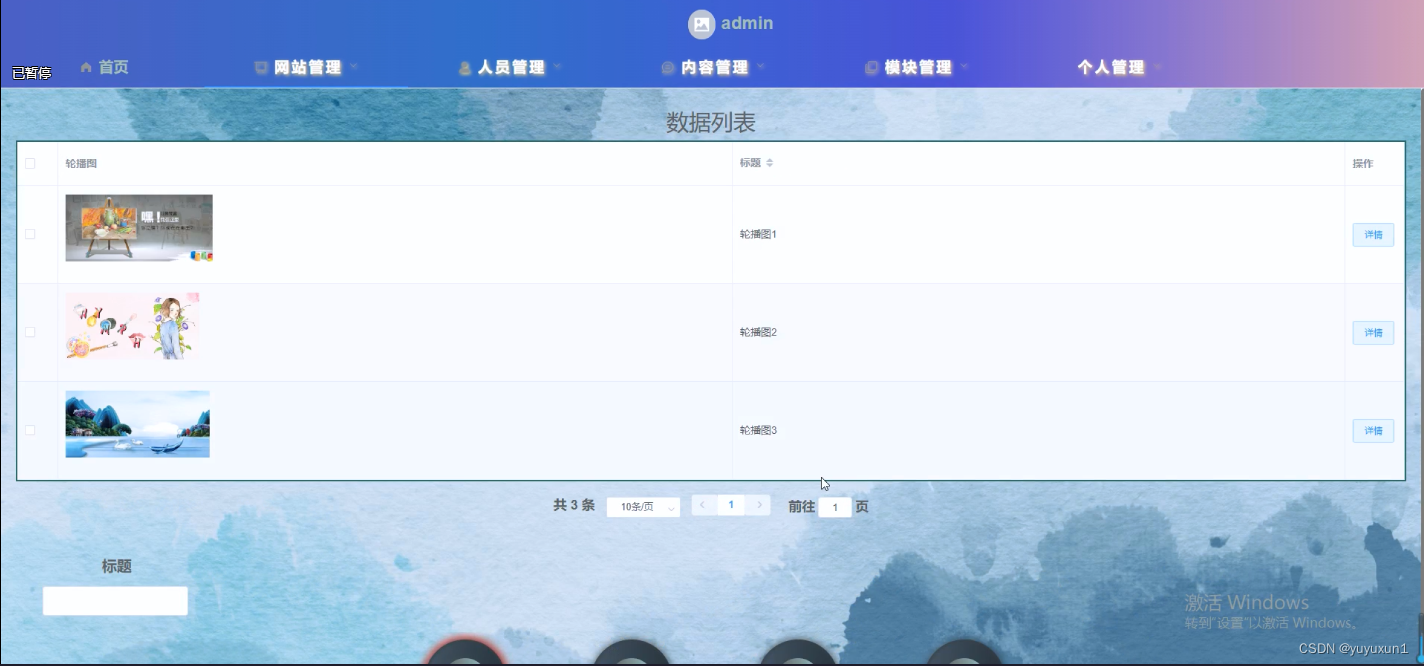Click the 共 3 条 total count

574,506
